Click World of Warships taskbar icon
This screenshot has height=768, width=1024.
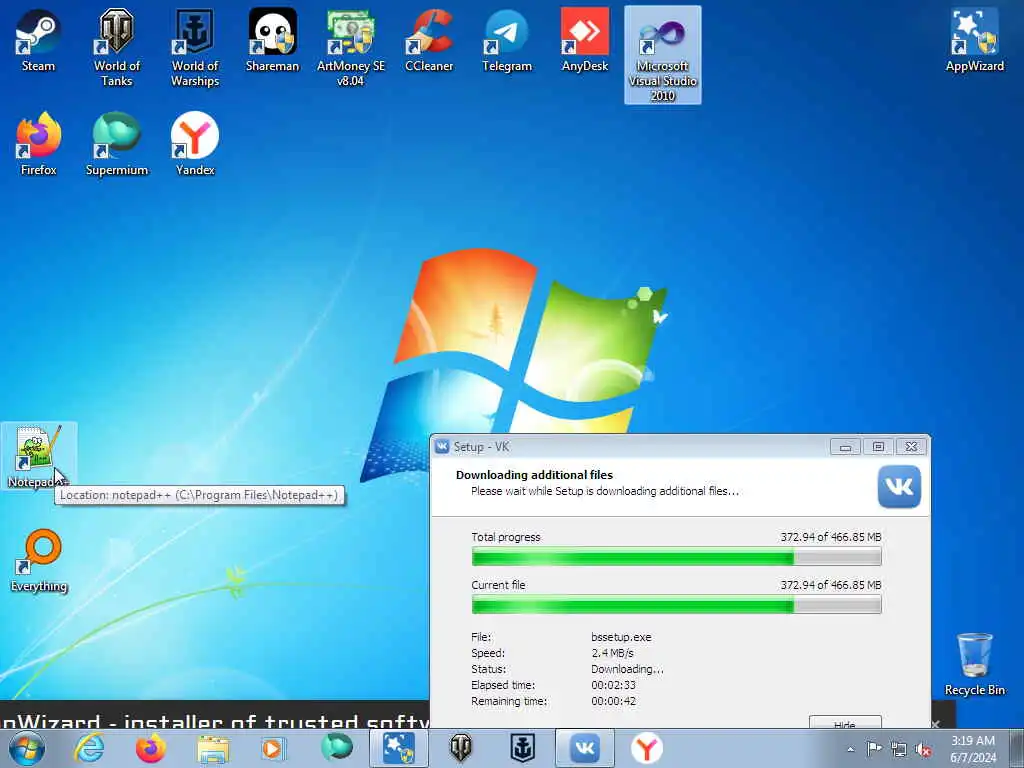pyautogui.click(x=522, y=748)
